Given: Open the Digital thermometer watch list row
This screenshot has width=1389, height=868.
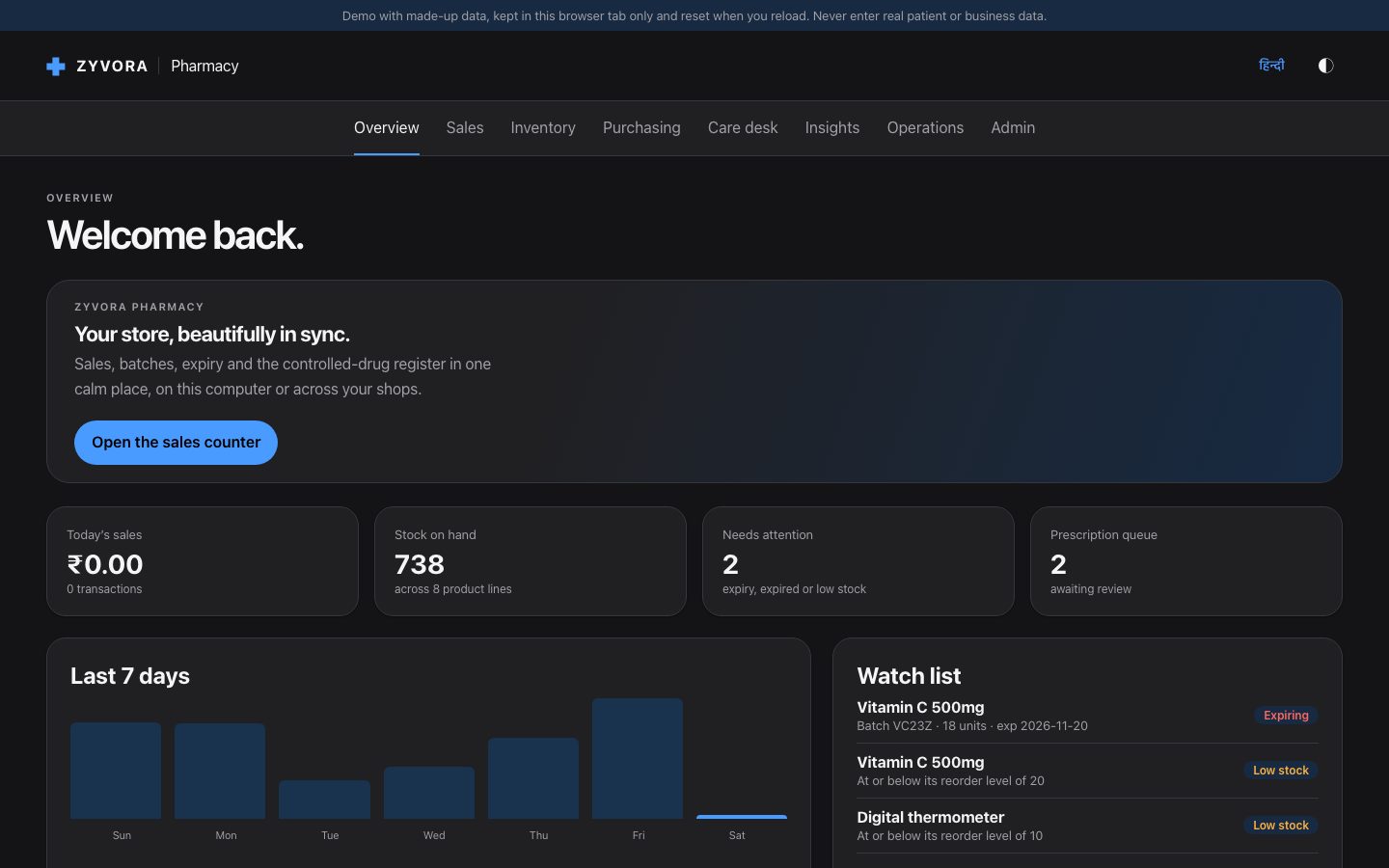Looking at the screenshot, I should coord(1087,826).
